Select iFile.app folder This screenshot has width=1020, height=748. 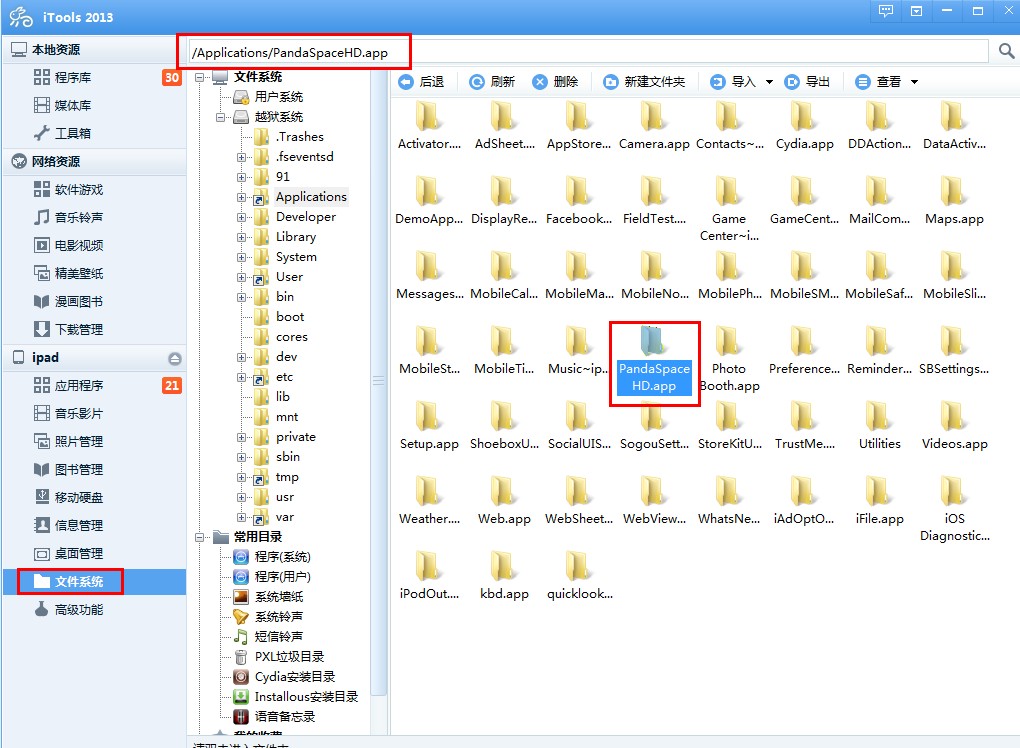tap(879, 501)
